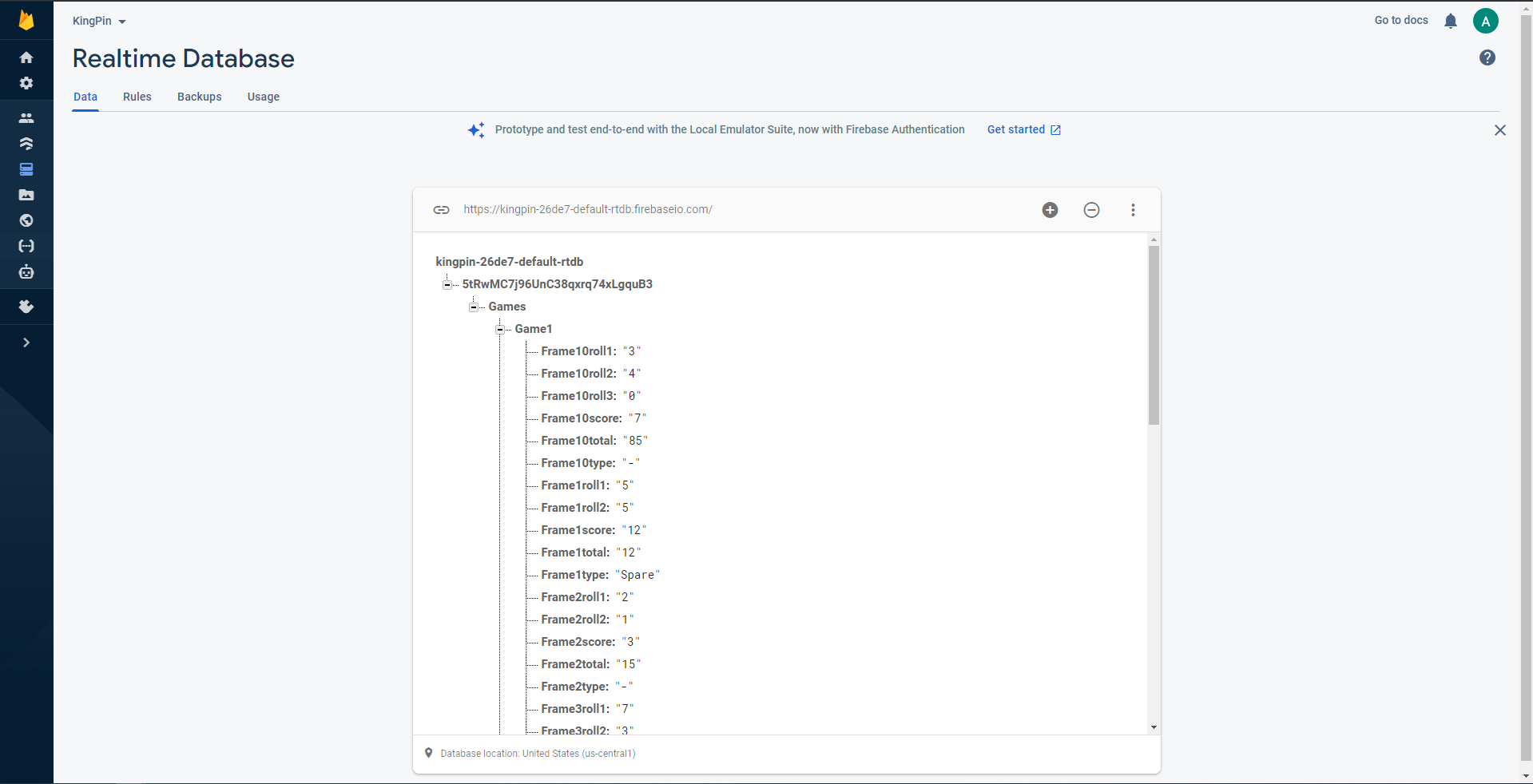Click the Go to docs link
The height and width of the screenshot is (784, 1533).
pos(1401,20)
